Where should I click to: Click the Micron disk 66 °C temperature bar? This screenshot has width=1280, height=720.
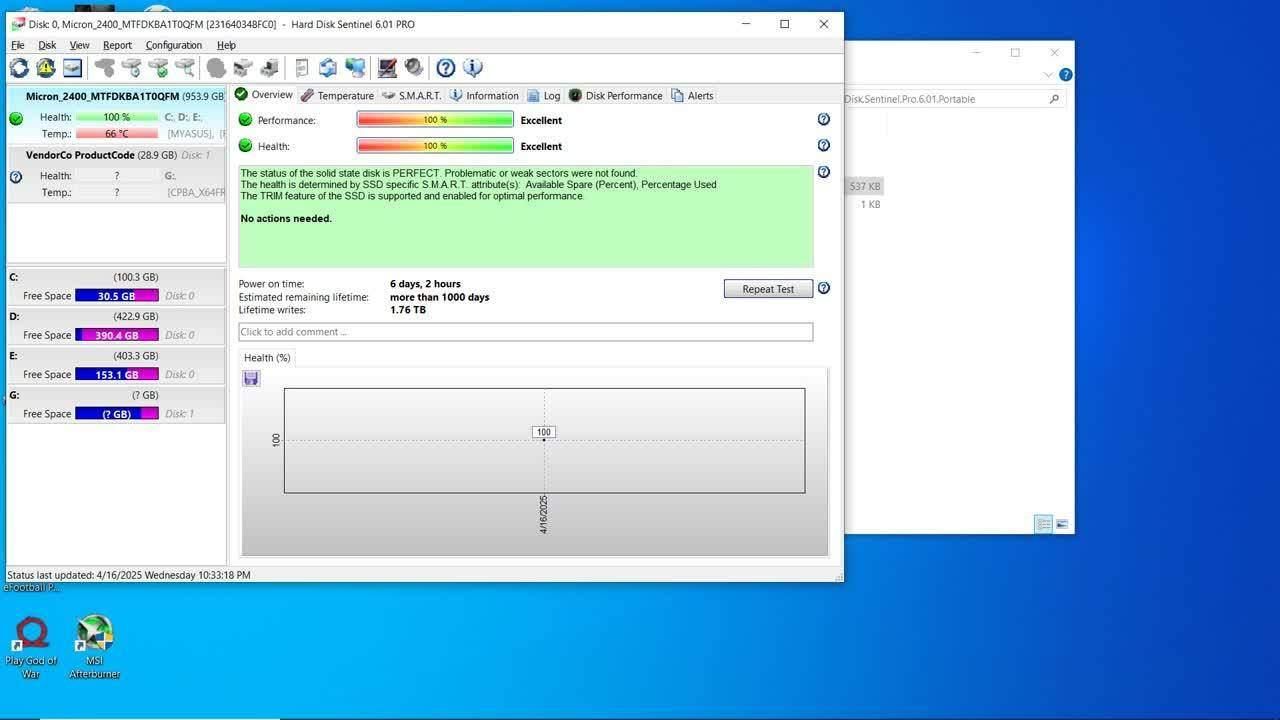point(117,134)
